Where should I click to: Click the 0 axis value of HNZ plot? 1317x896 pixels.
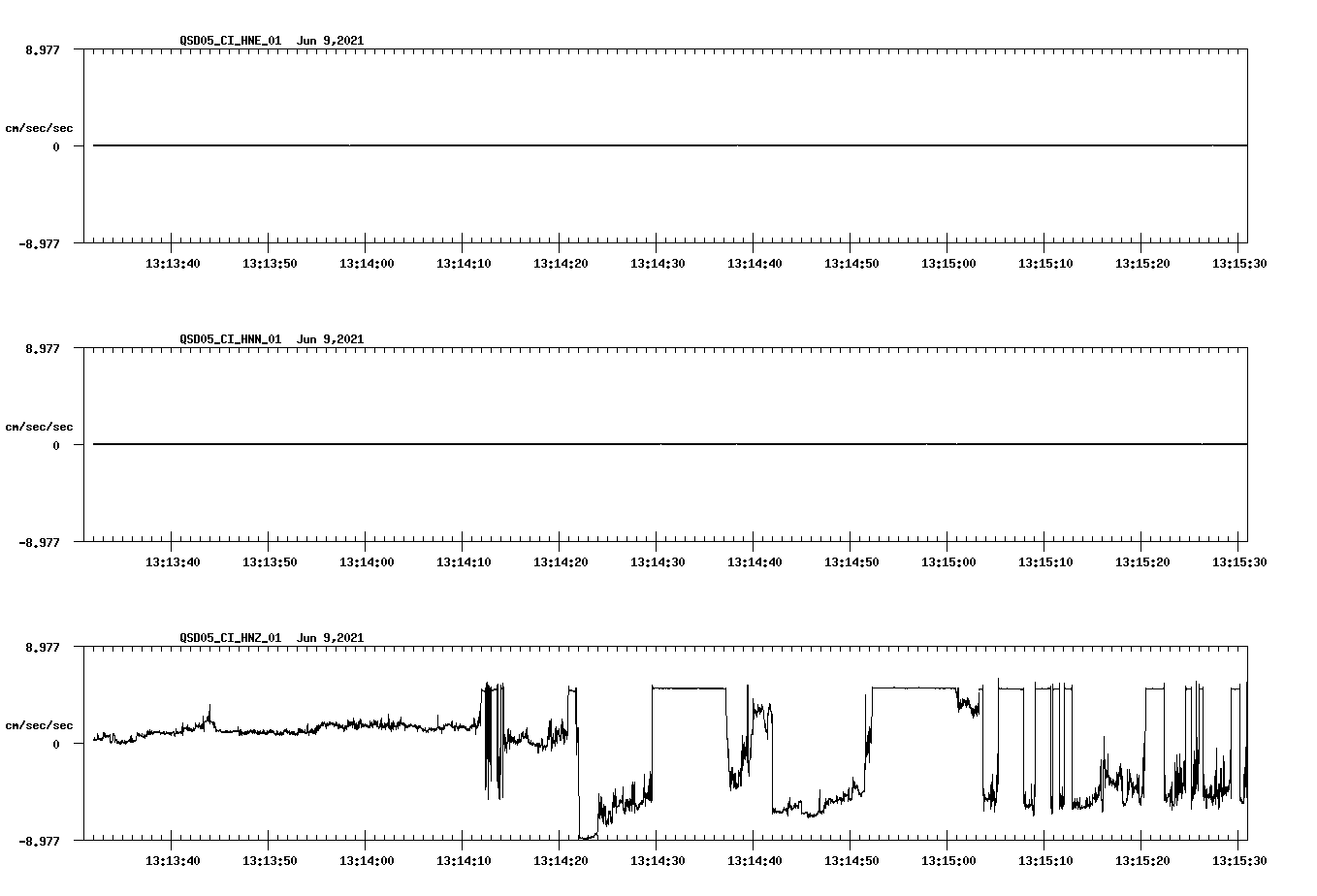[x=56, y=745]
